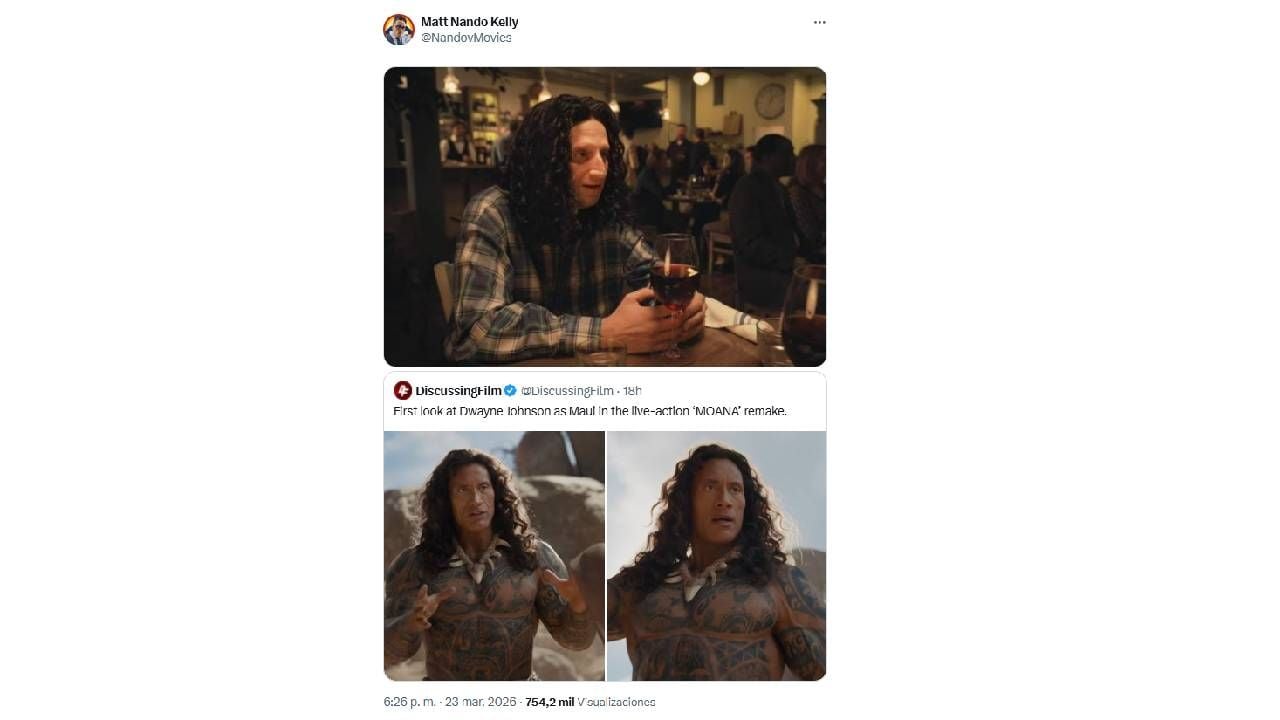Click the blue verified badge icon
The width and height of the screenshot is (1280, 720).
point(510,390)
